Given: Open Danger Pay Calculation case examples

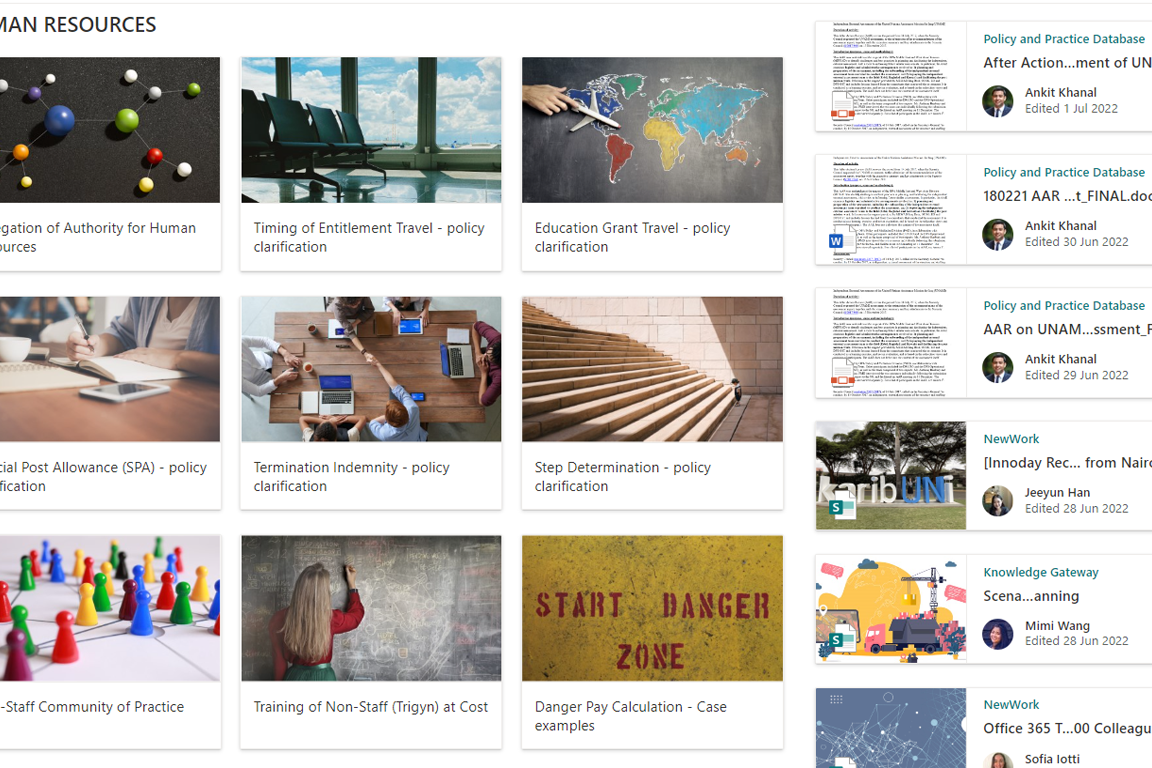Looking at the screenshot, I should pos(630,715).
